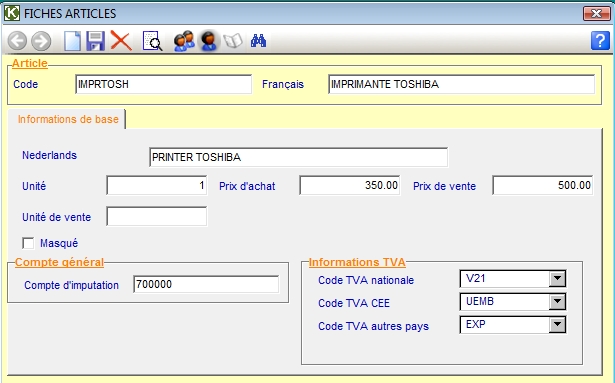The height and width of the screenshot is (383, 615).
Task: Click the single person icon in toolbar
Action: 208,41
